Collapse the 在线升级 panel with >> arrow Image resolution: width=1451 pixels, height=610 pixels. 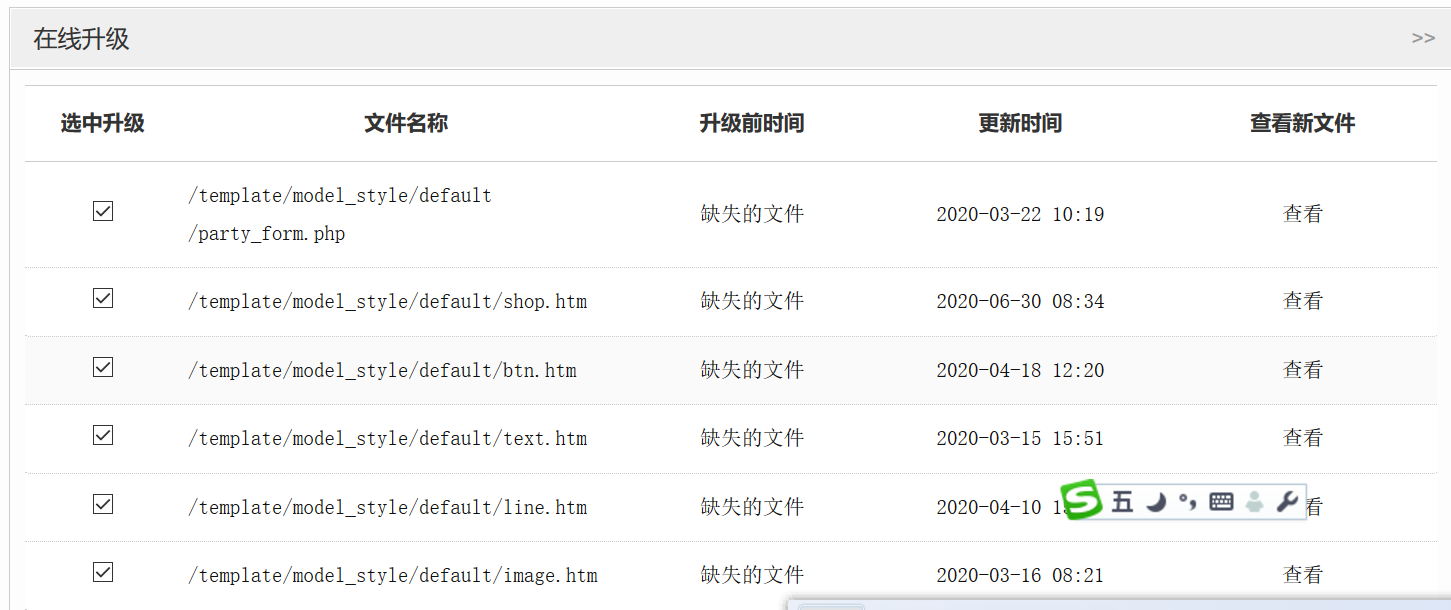coord(1423,38)
